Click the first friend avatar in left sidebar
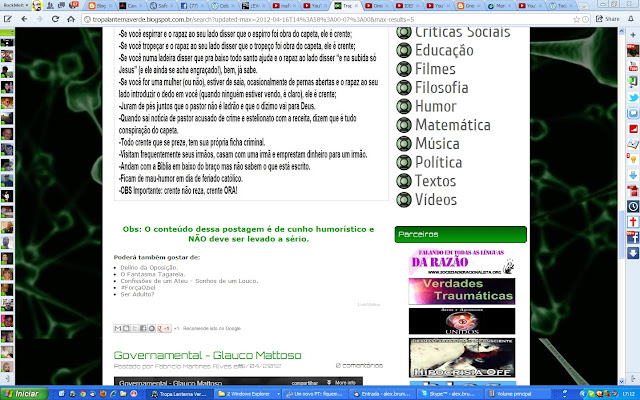Image resolution: width=640 pixels, height=400 pixels. point(7,42)
